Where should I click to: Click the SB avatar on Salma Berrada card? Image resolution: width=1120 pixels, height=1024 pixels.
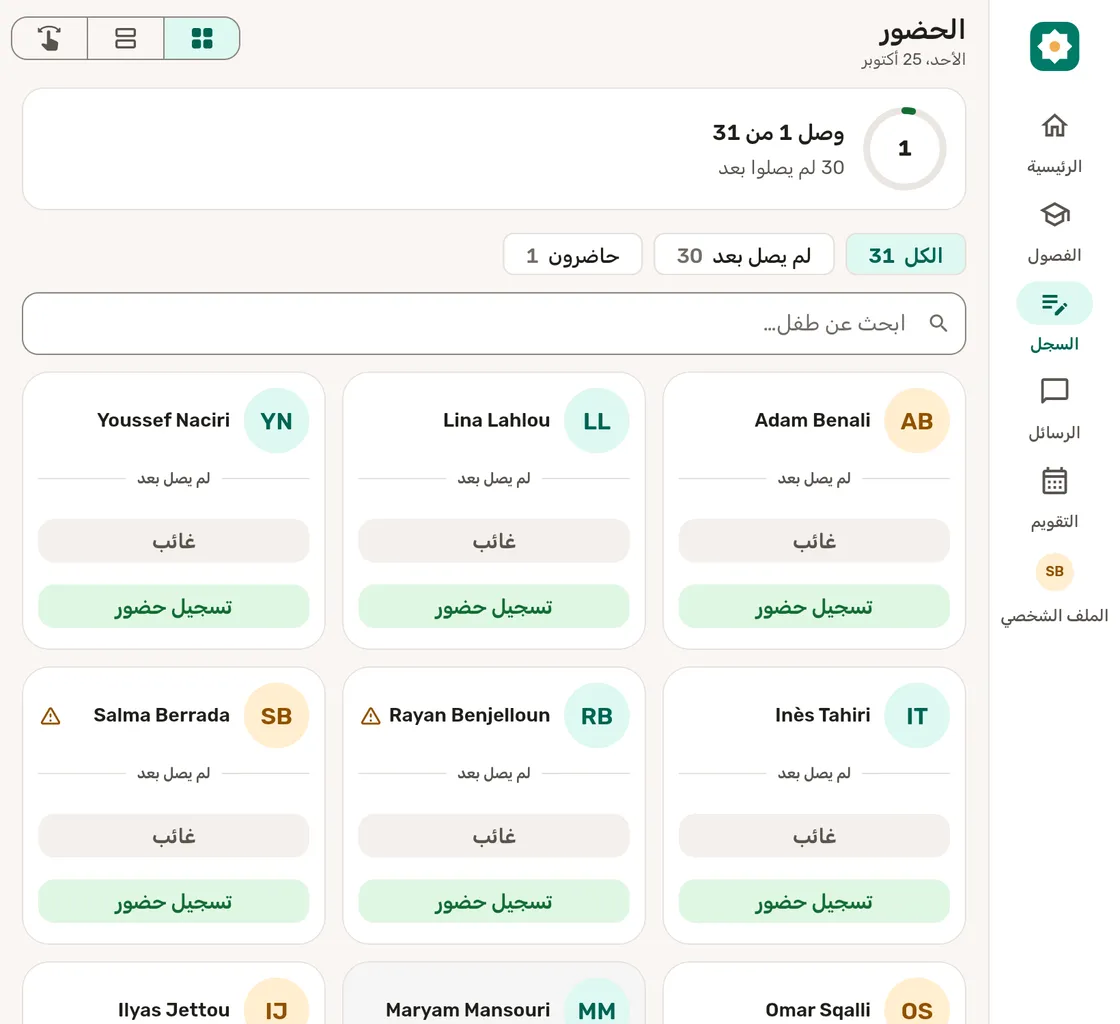[x=276, y=716]
